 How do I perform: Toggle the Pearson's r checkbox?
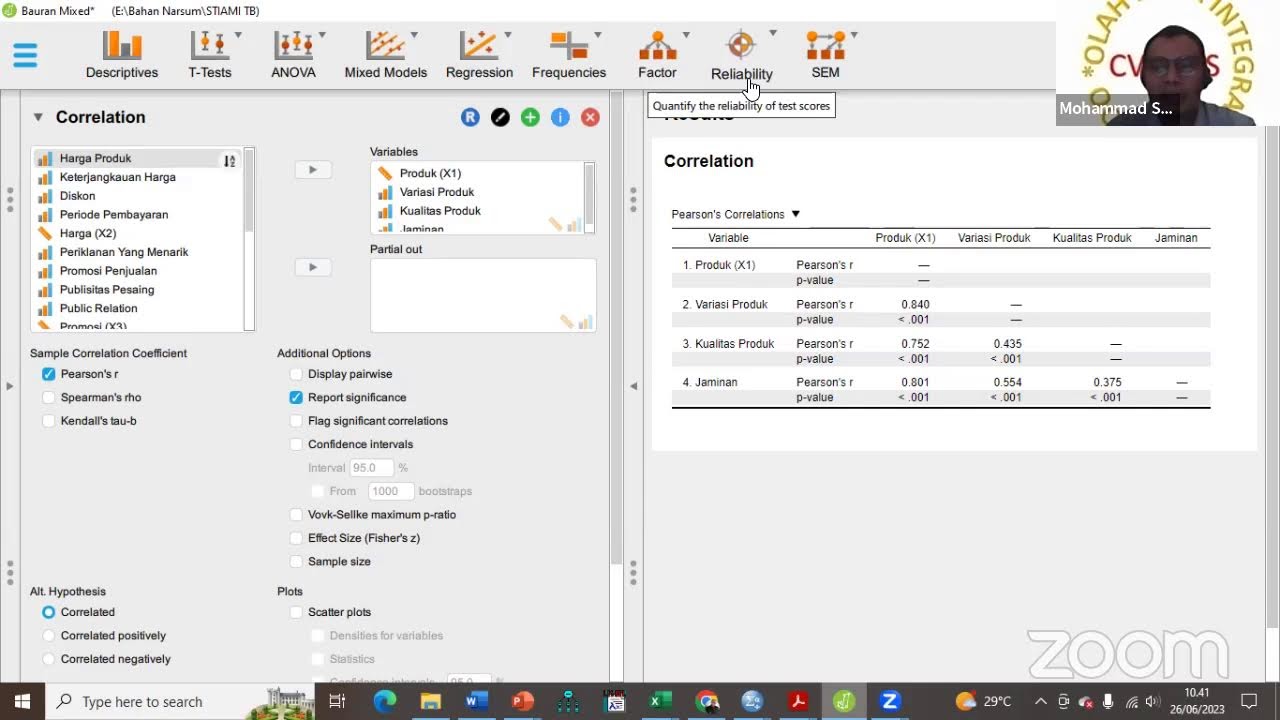coord(49,374)
